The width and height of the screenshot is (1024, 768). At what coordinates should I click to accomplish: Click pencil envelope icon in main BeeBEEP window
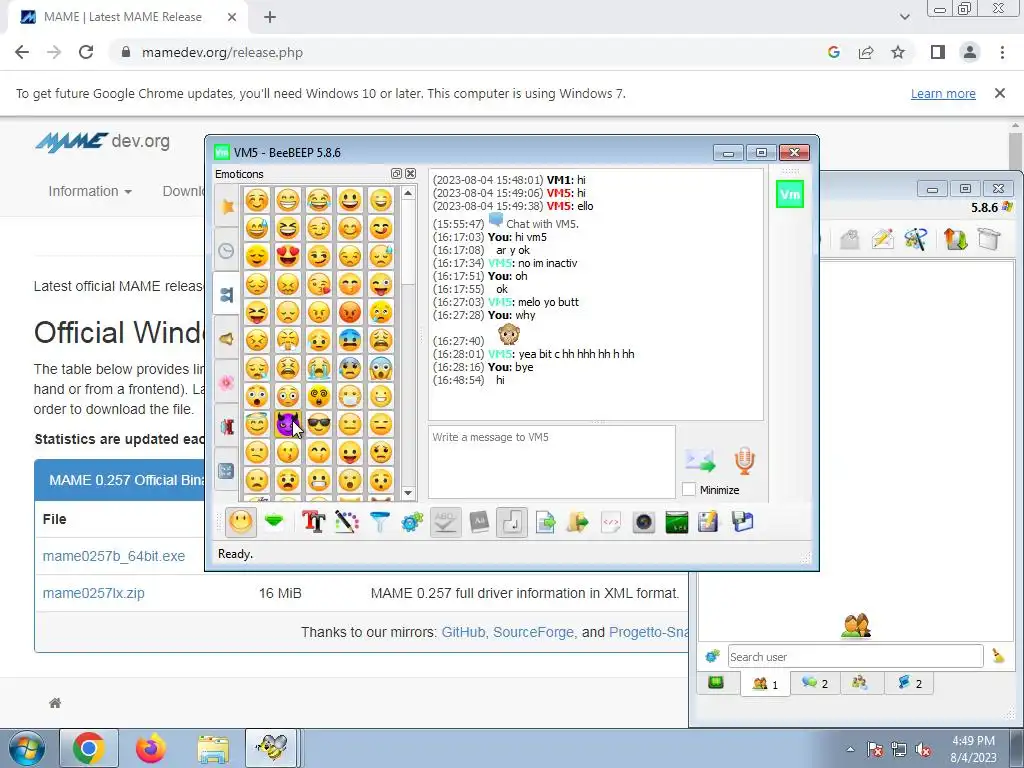(882, 239)
